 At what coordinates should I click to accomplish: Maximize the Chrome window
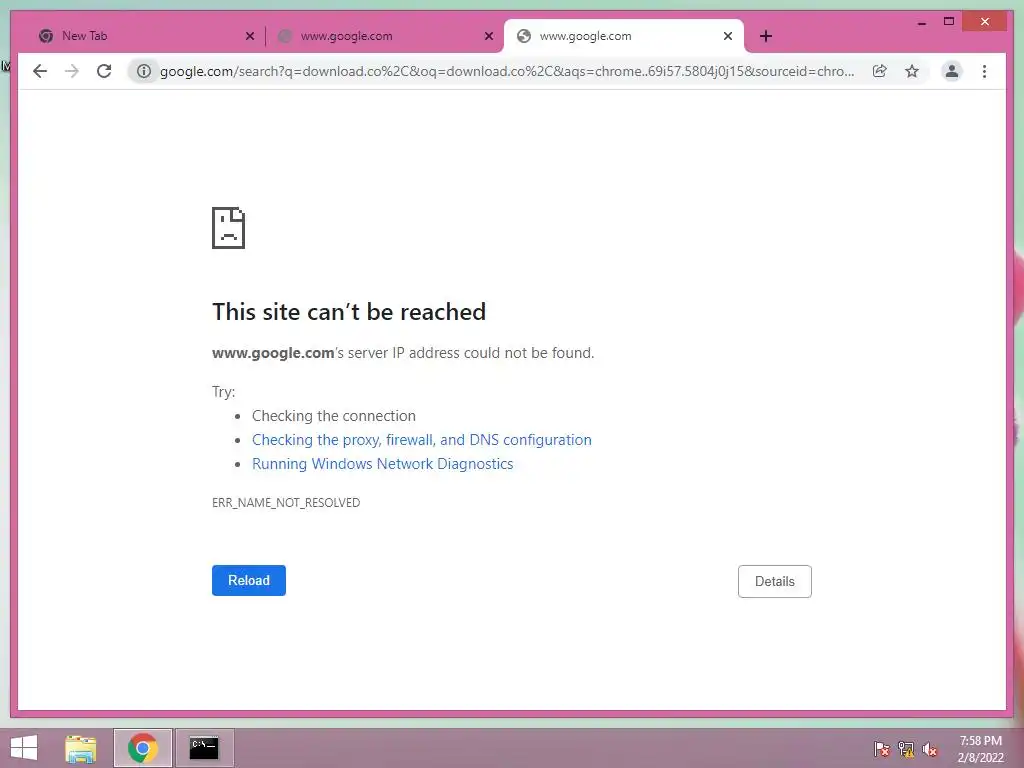[949, 22]
